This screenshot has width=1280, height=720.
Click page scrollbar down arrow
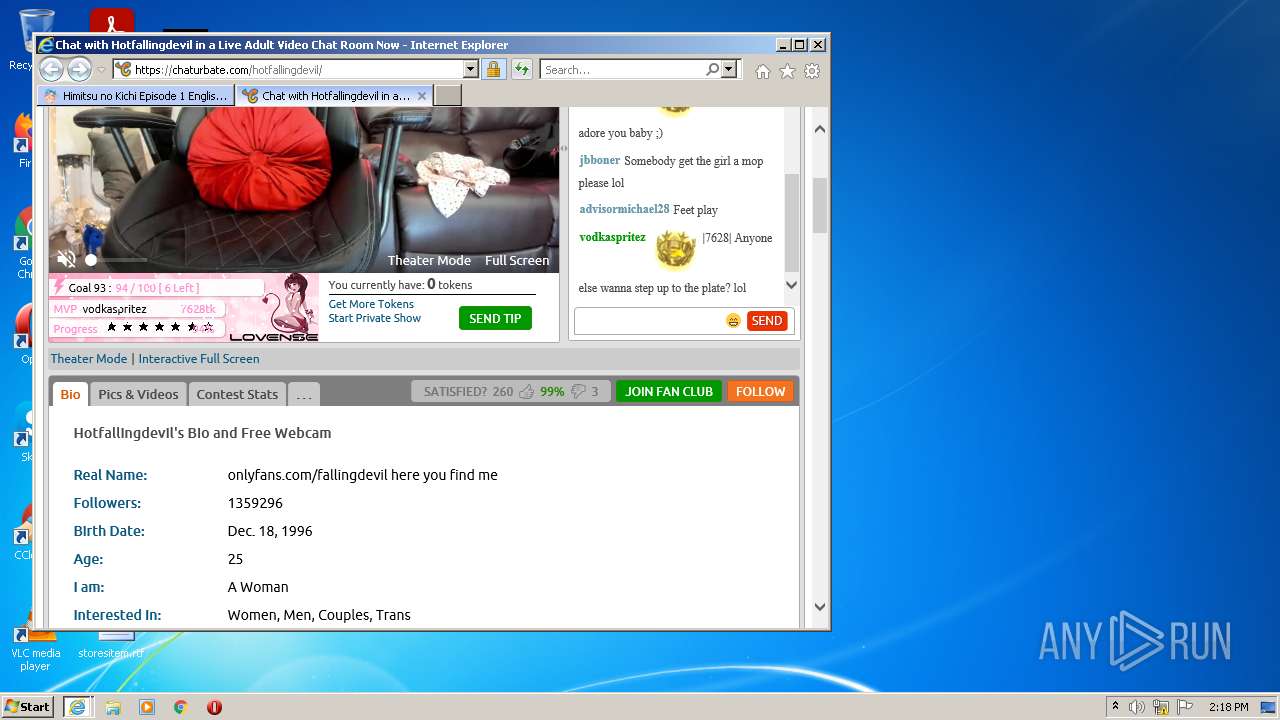click(820, 606)
